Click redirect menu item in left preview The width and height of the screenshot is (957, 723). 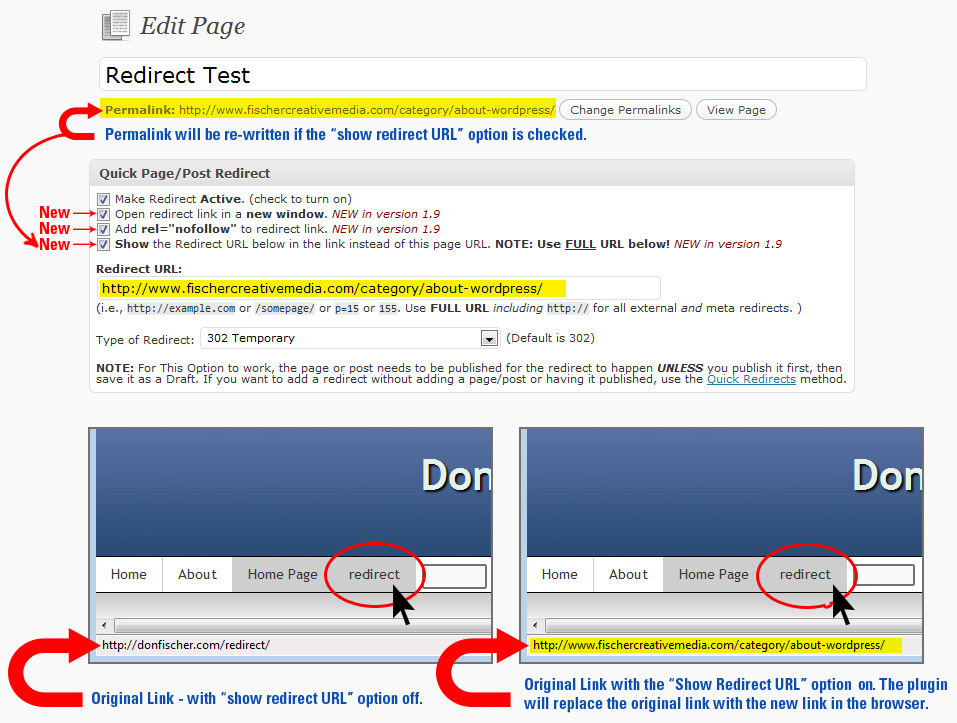pos(374,574)
